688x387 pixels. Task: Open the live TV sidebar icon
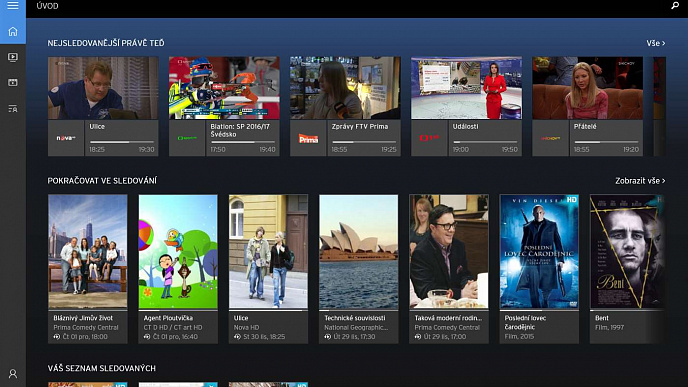click(x=13, y=57)
